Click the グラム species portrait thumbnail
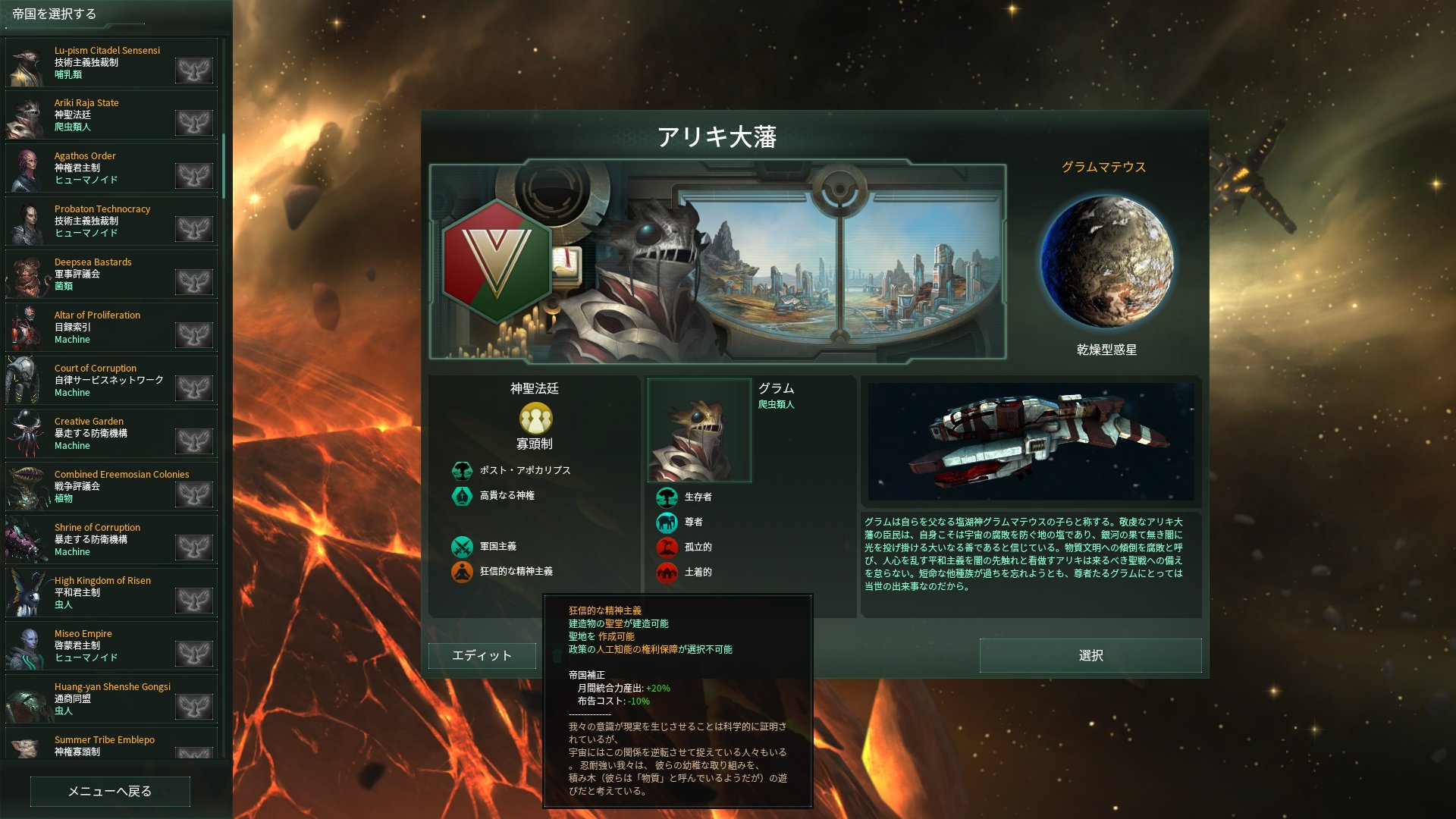Screen dimensions: 1456x819 pos(699,430)
